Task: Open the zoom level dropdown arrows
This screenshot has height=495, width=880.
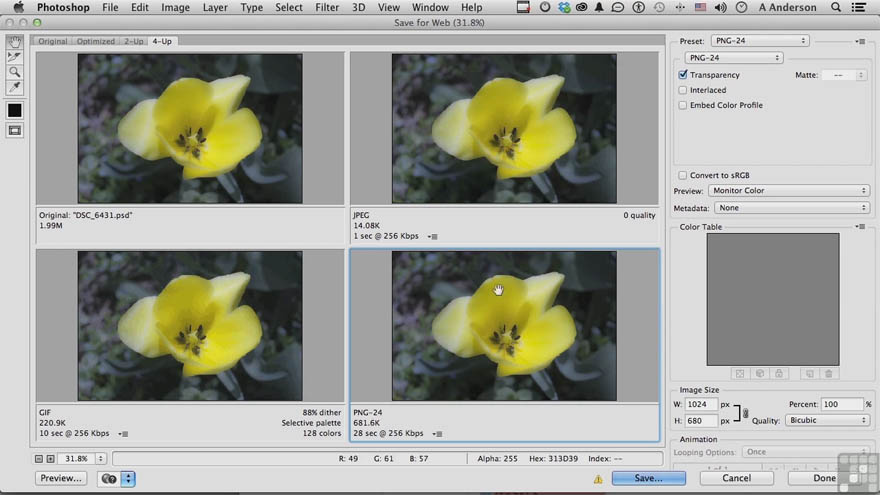Action: click(100, 459)
